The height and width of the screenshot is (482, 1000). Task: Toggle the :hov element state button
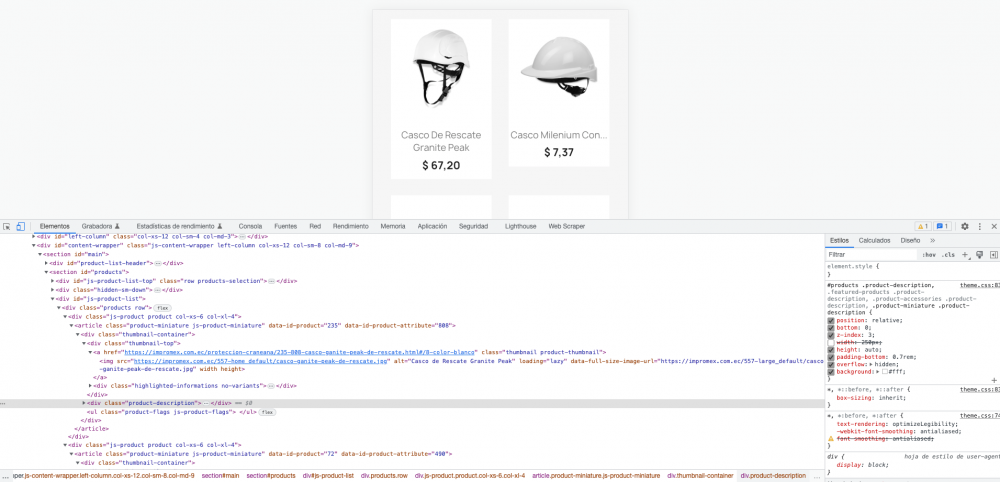click(929, 255)
